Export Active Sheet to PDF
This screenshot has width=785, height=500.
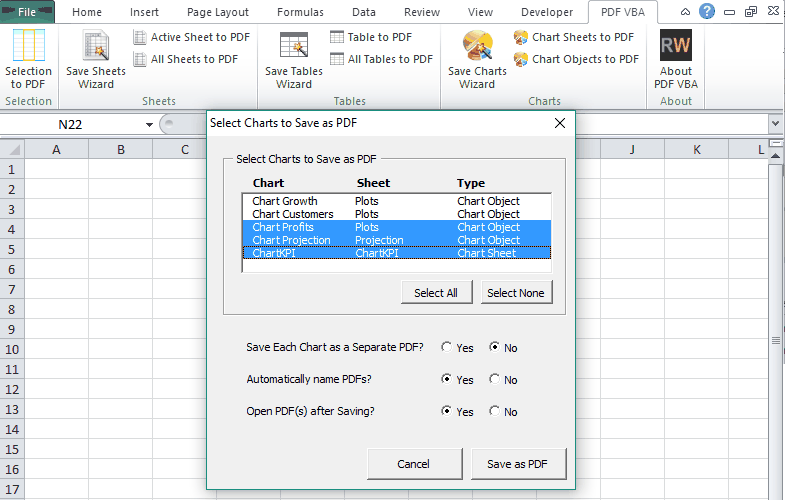tap(191, 37)
